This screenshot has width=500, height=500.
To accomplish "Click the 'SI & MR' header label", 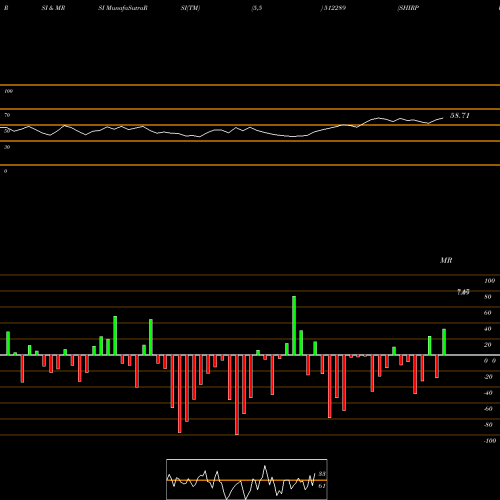I will (53, 8).
